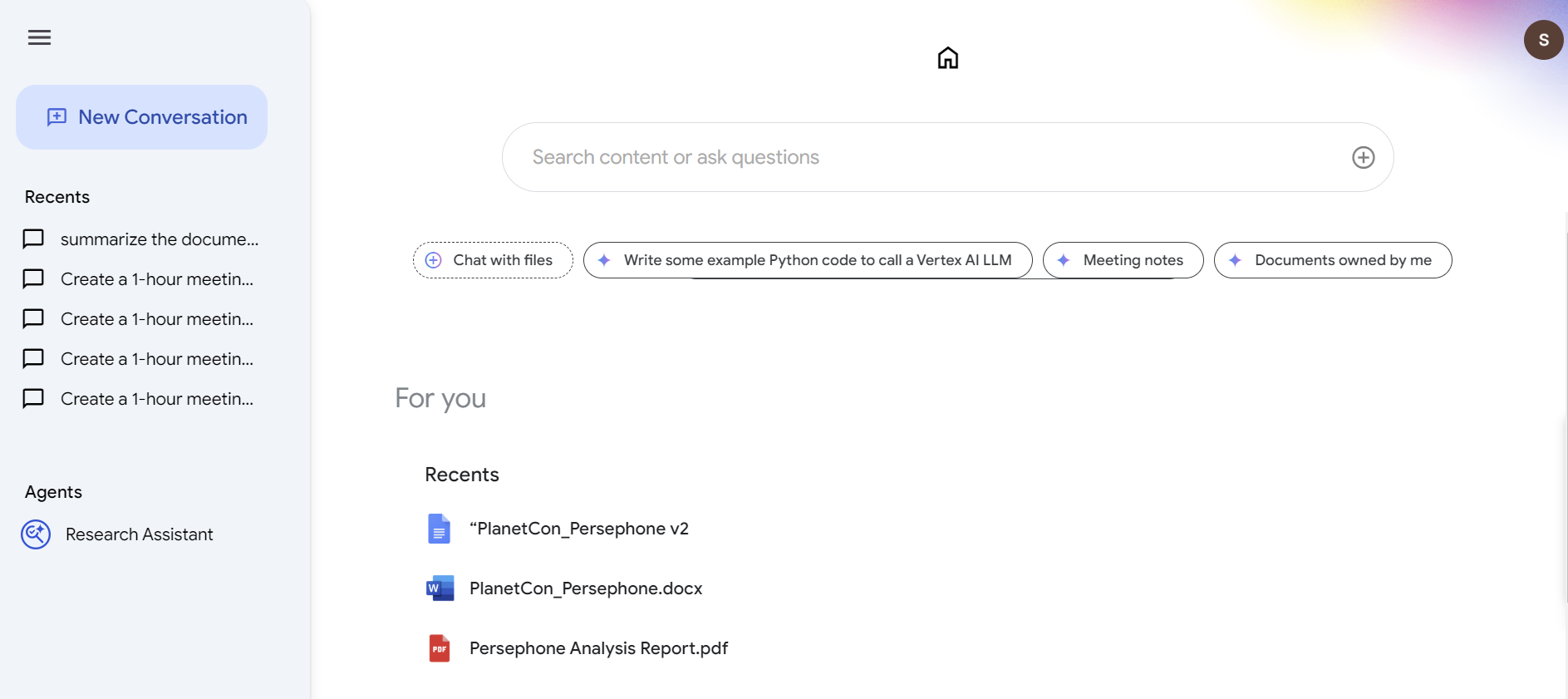This screenshot has width=1568, height=699.
Task: Click the Recents section heading
Action: pyautogui.click(x=462, y=475)
